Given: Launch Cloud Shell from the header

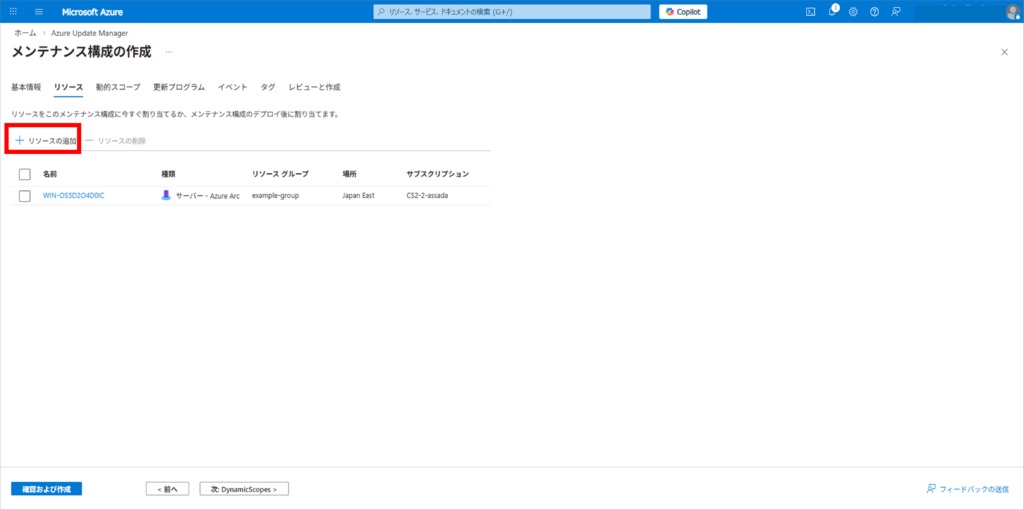Looking at the screenshot, I should [811, 12].
